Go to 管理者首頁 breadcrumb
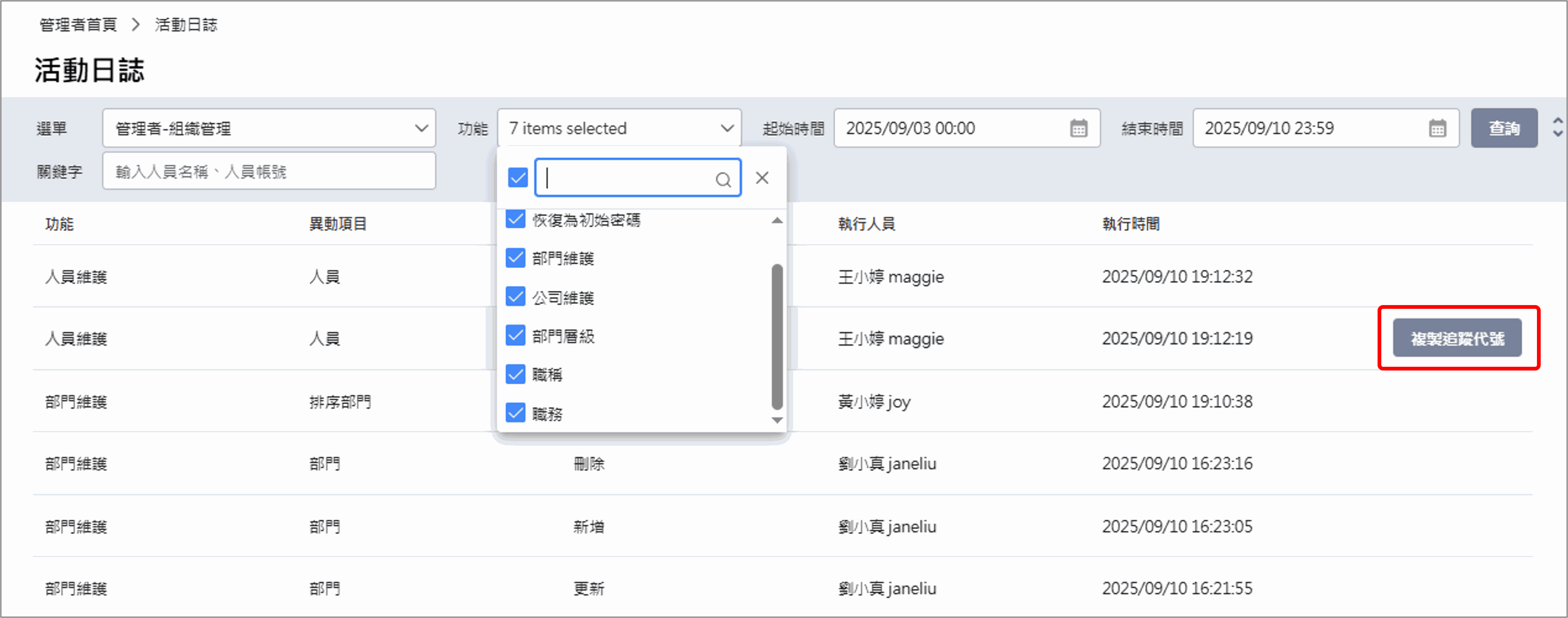 (x=78, y=25)
